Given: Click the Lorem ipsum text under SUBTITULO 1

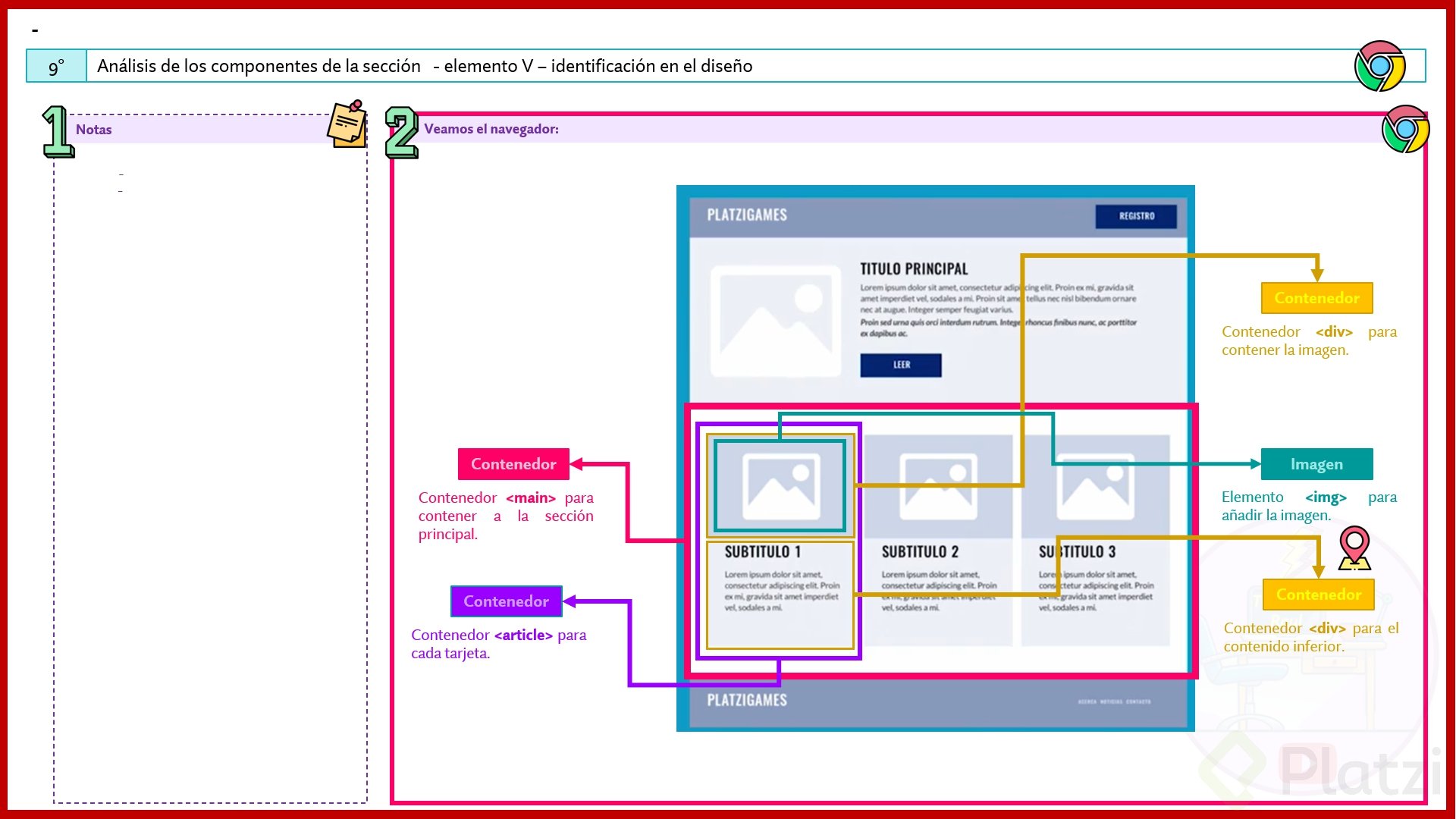Looking at the screenshot, I should click(782, 591).
